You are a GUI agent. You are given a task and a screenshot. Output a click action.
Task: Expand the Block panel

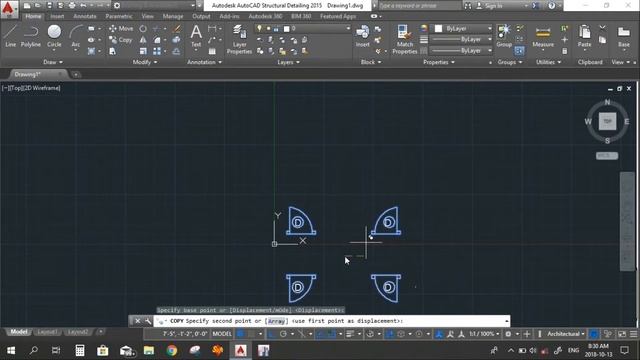[371, 62]
